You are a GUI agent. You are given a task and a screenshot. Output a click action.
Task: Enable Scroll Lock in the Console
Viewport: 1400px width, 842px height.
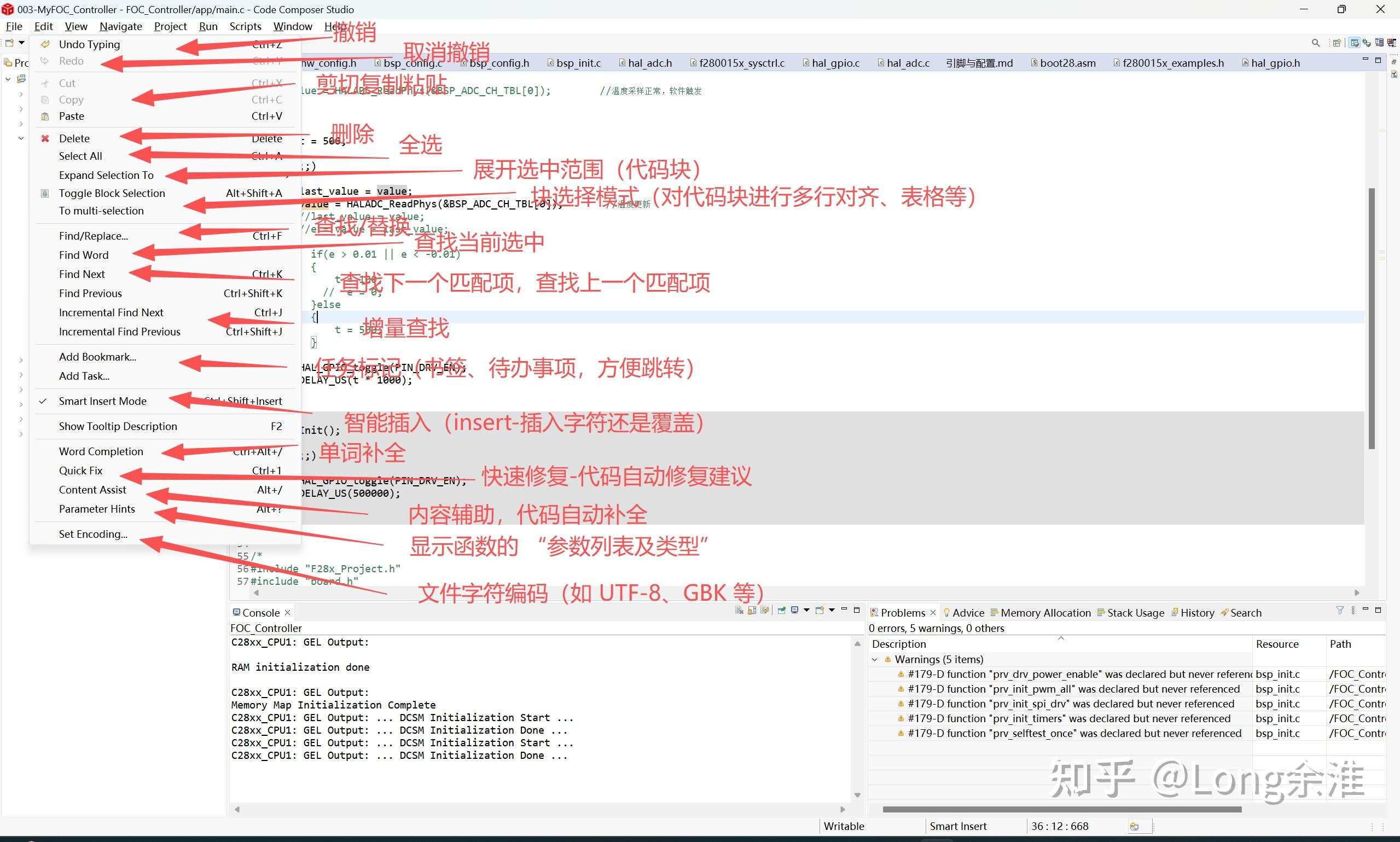click(x=752, y=612)
